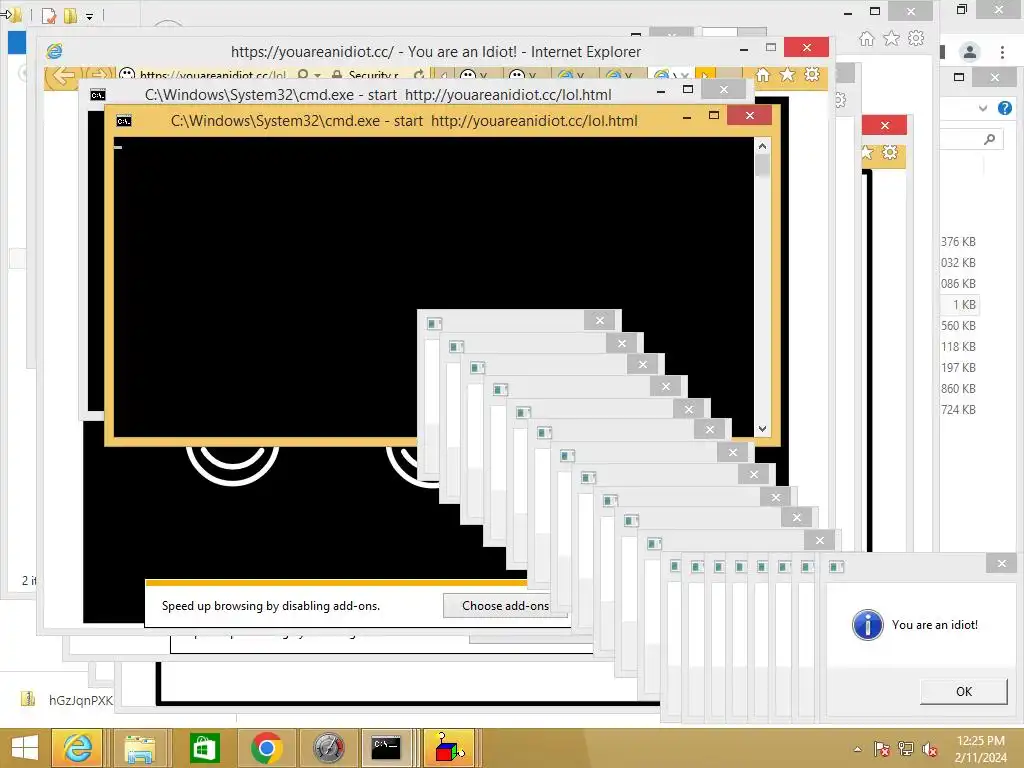Open the Chrome profile avatar

(x=970, y=52)
